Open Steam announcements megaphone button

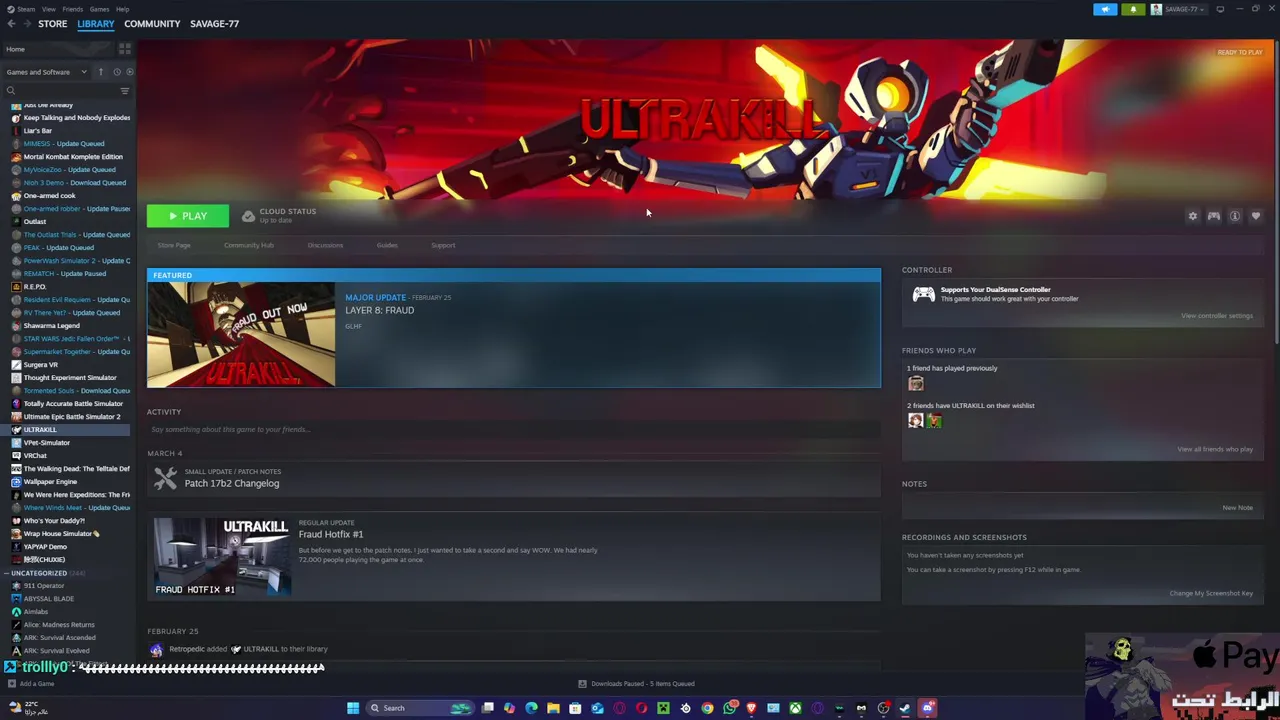[x=1105, y=9]
